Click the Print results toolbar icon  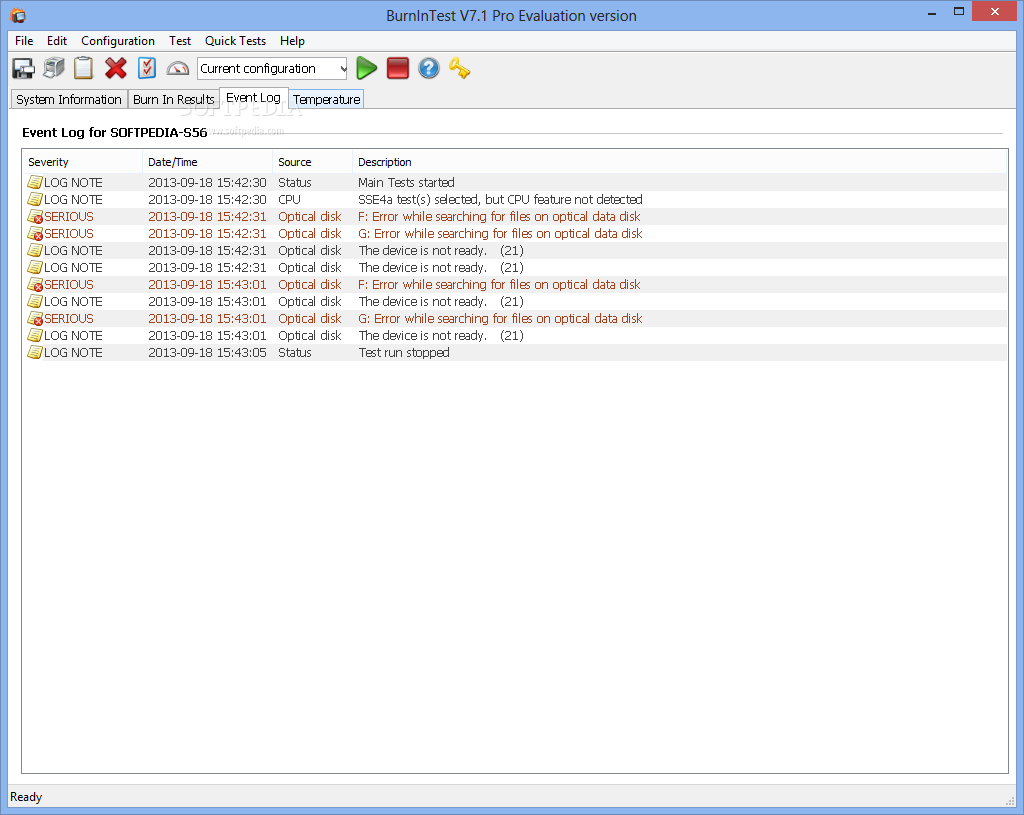pyautogui.click(x=54, y=68)
